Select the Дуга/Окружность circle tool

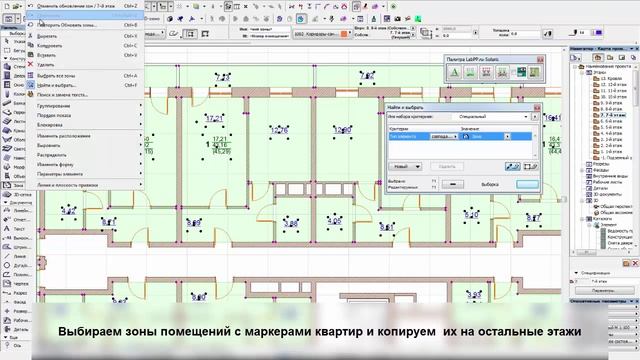point(16,265)
